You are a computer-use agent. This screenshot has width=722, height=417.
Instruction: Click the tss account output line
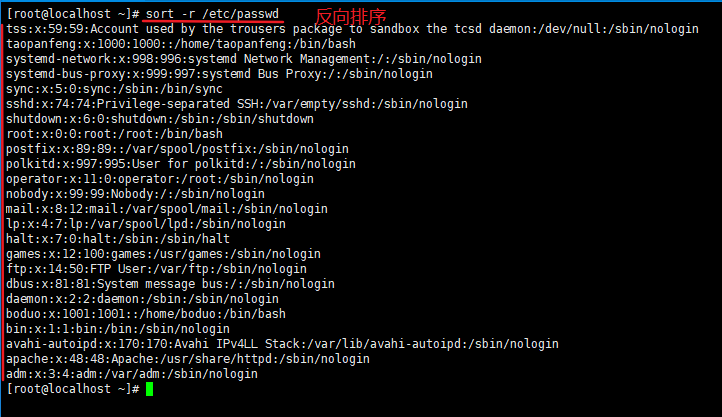click(352, 29)
